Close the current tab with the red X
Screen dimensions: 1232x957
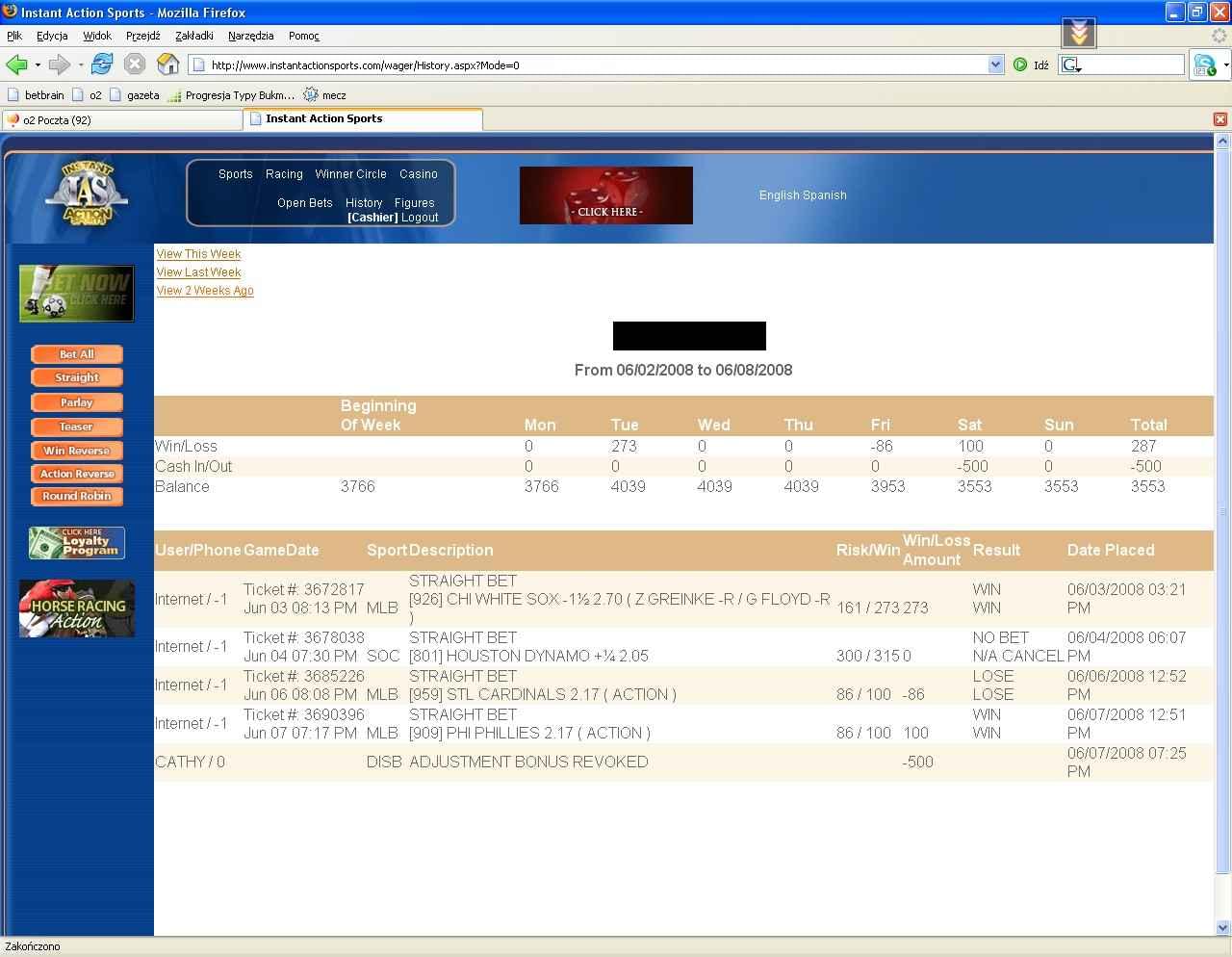[x=1219, y=119]
